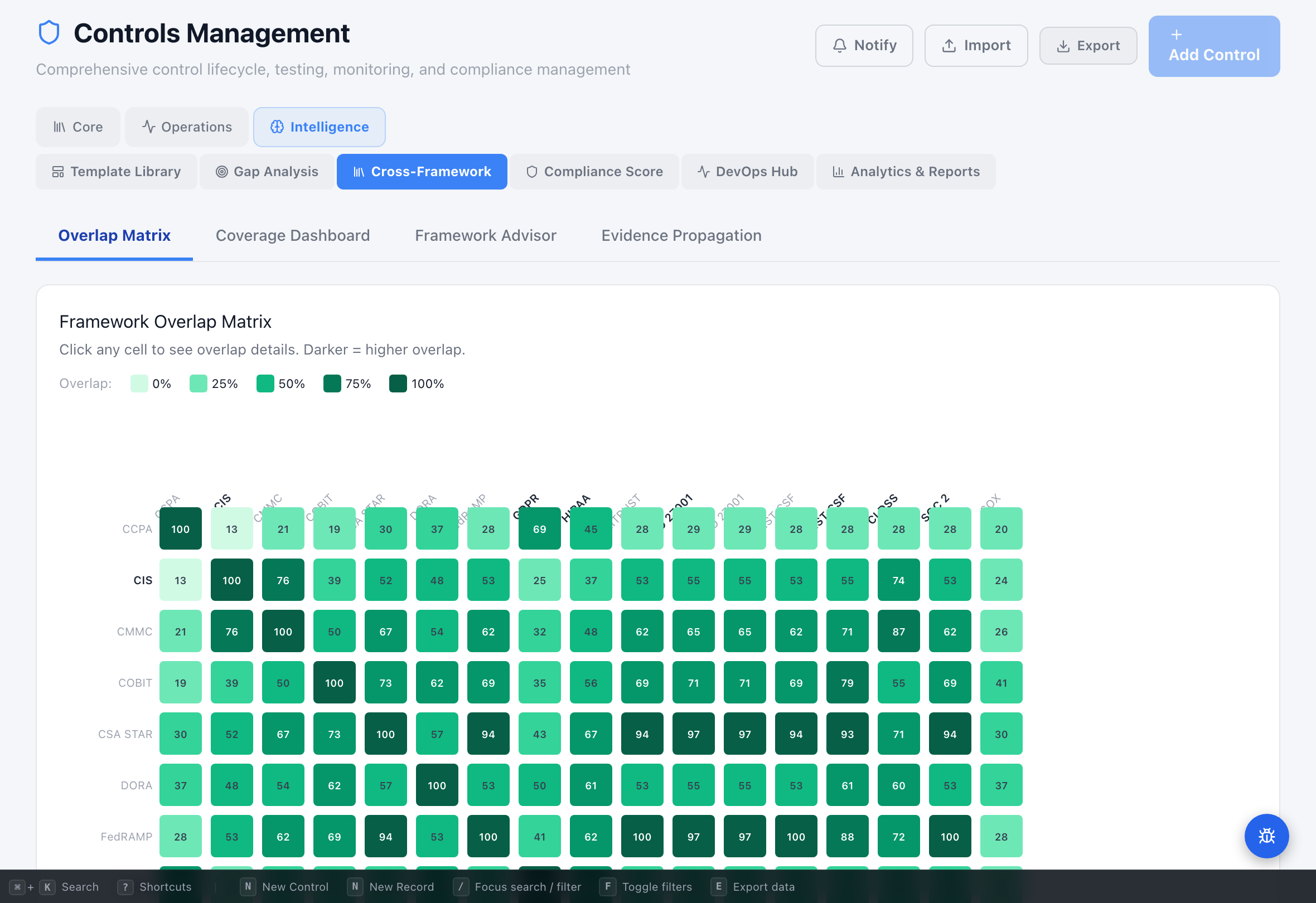The image size is (1316, 903).
Task: Click the 25% overlap legend swatch
Action: click(197, 383)
